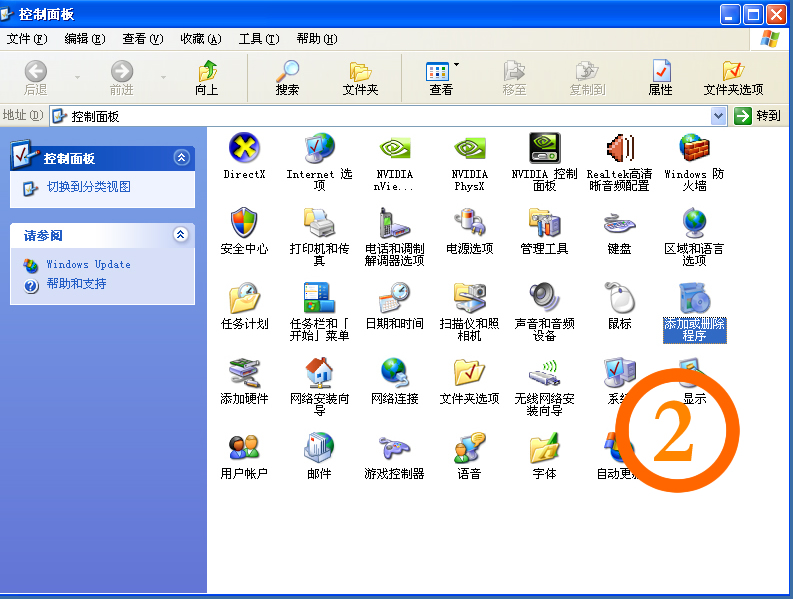Viewport: 793px width, 599px height.
Task: Open the 工具(T) menu
Action: (258, 39)
